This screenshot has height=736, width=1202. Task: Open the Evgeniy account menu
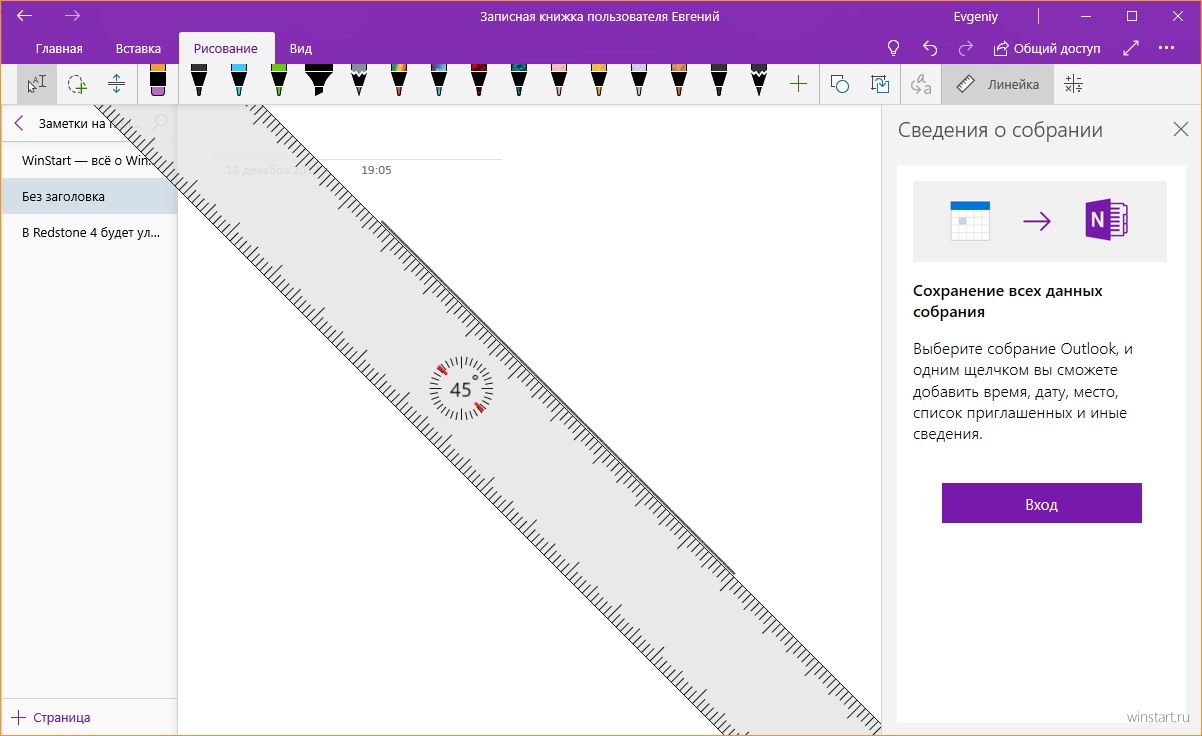[977, 17]
